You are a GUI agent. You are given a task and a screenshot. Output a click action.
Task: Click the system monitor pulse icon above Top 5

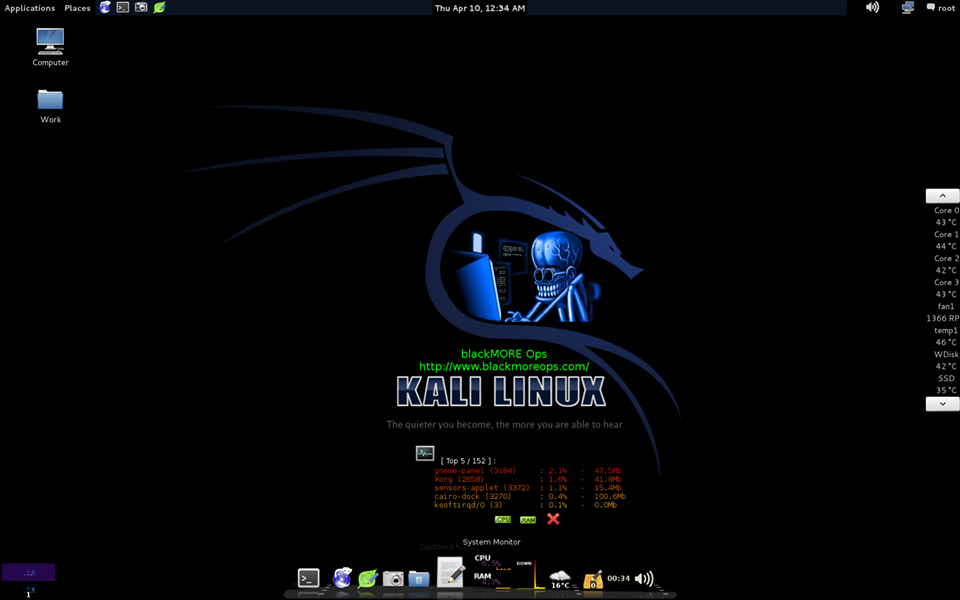click(x=425, y=453)
